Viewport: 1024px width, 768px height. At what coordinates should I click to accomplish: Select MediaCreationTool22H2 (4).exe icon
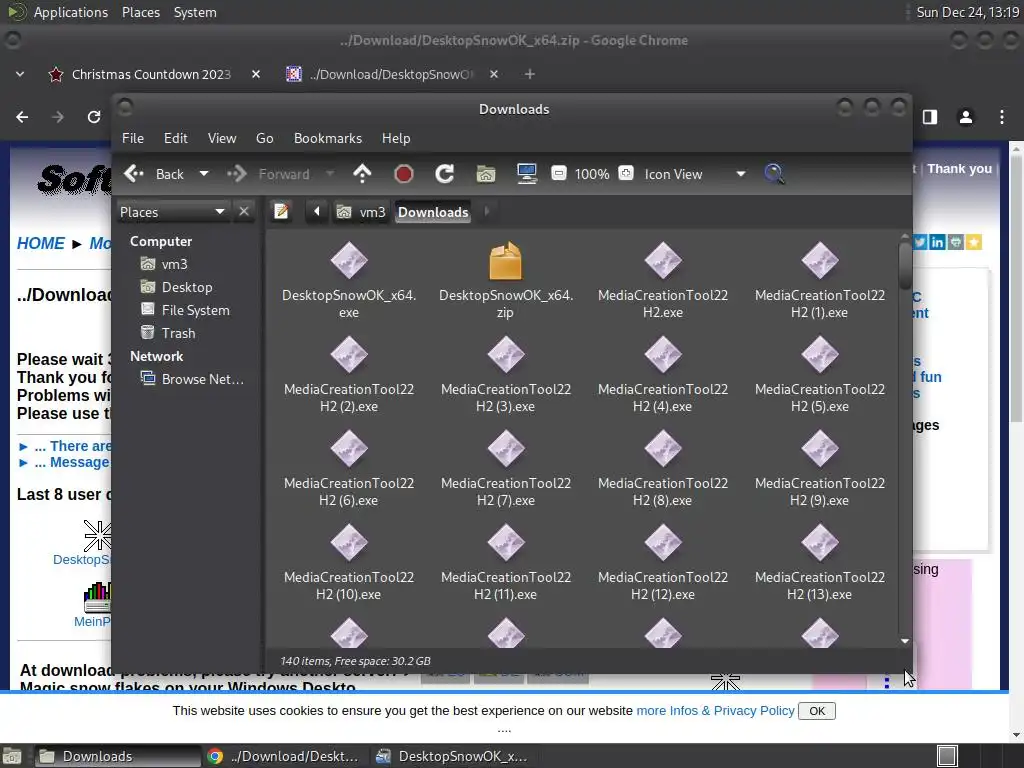tap(663, 355)
